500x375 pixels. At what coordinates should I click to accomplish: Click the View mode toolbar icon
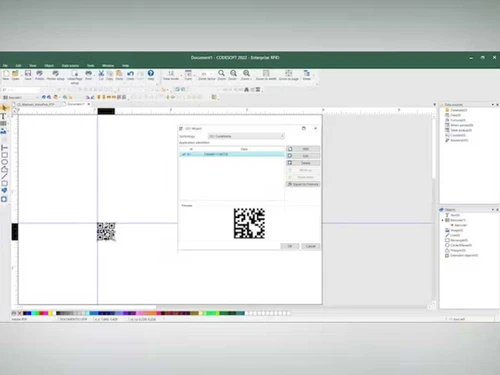171,74
